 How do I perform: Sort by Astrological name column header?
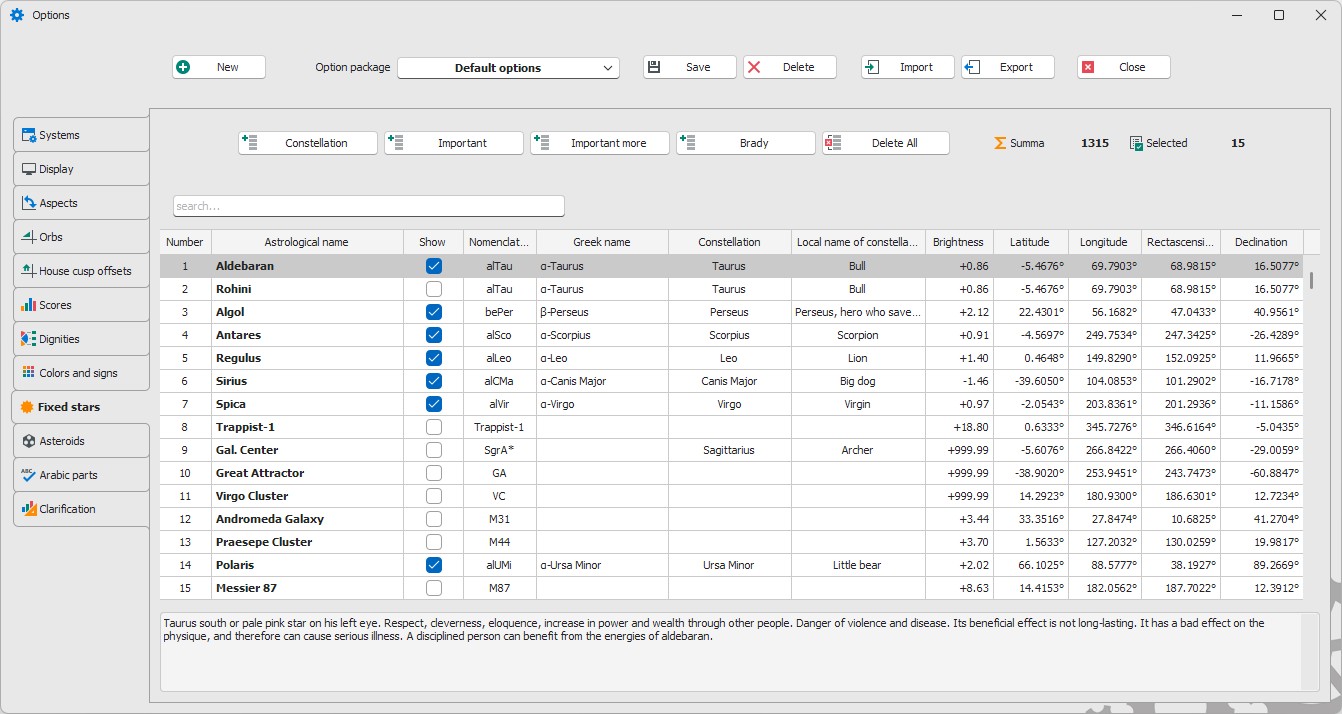coord(307,242)
